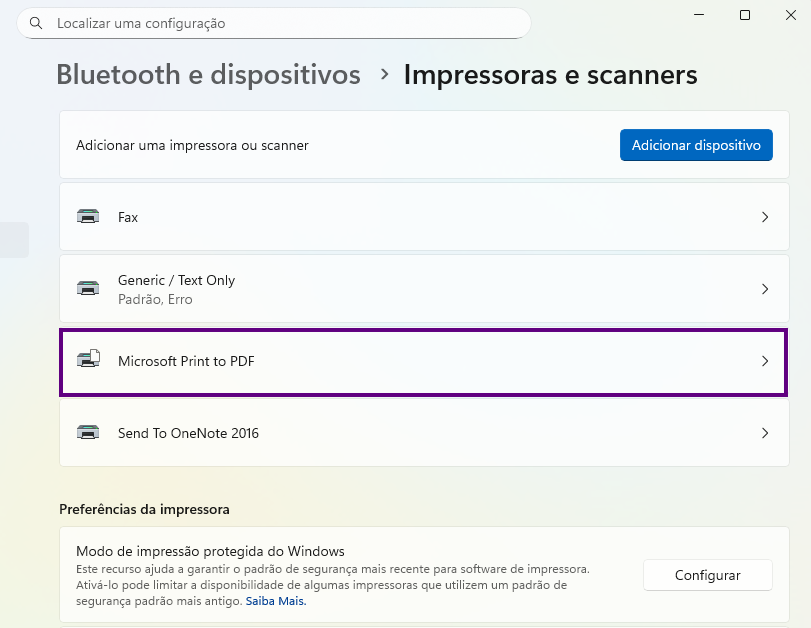The width and height of the screenshot is (811, 628).
Task: Click the search magnifier icon
Action: (36, 23)
